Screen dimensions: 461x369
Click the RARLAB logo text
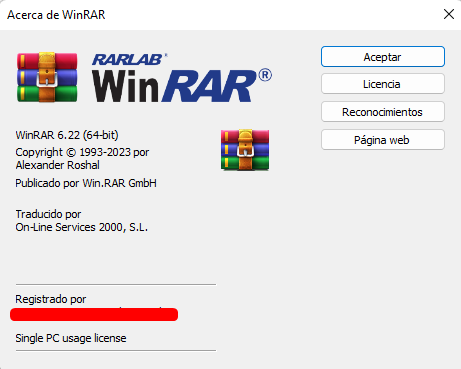(129, 59)
